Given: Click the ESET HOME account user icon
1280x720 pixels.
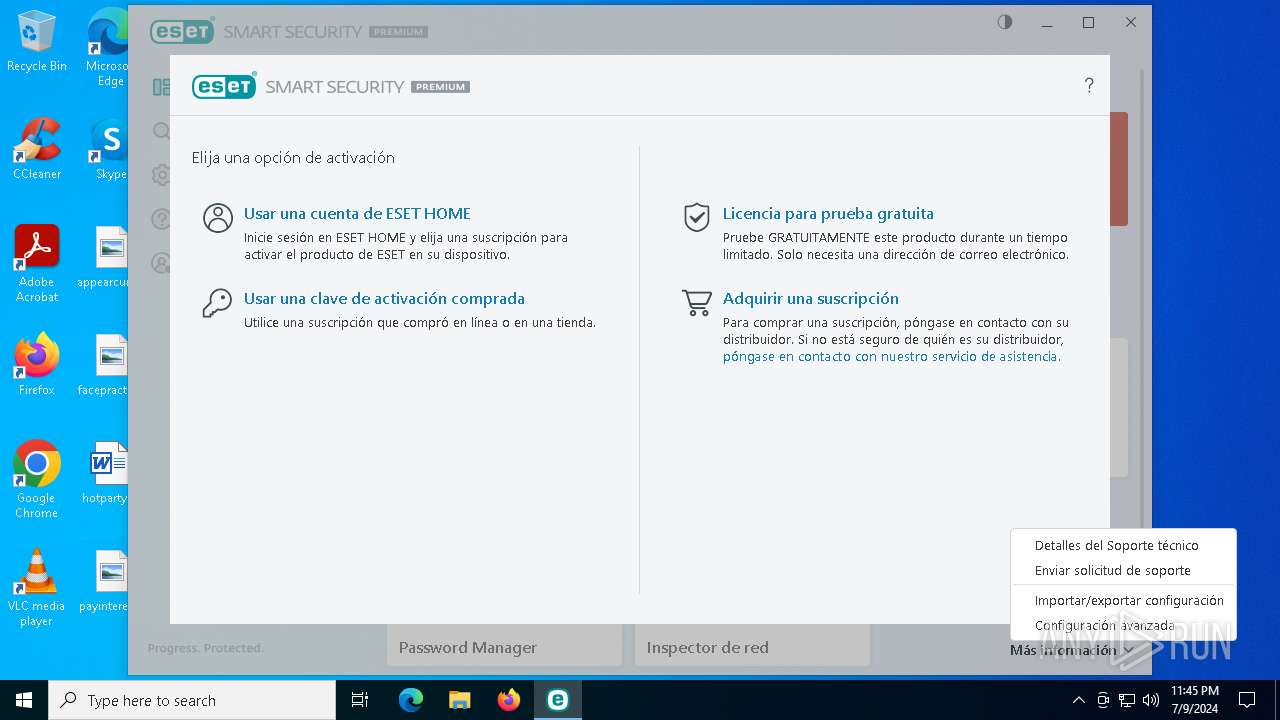Looking at the screenshot, I should click(218, 218).
